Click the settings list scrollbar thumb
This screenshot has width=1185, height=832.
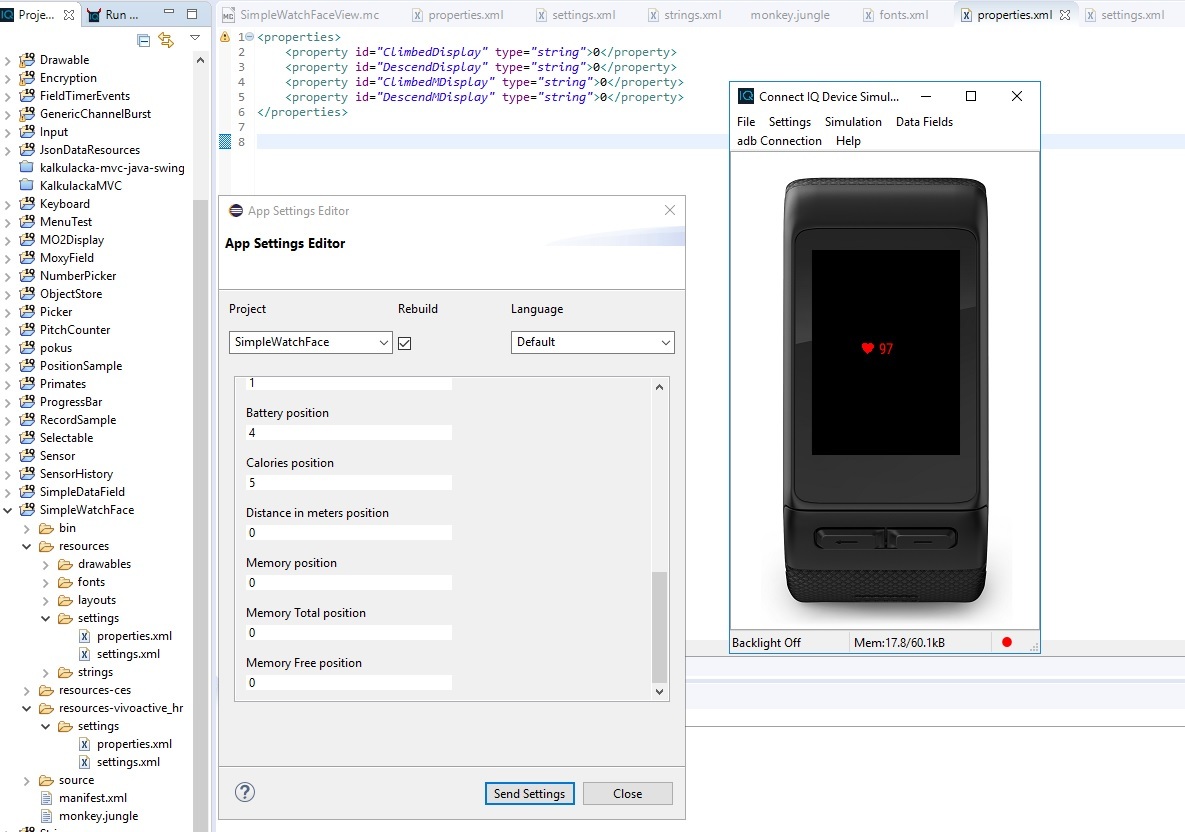pyautogui.click(x=659, y=627)
